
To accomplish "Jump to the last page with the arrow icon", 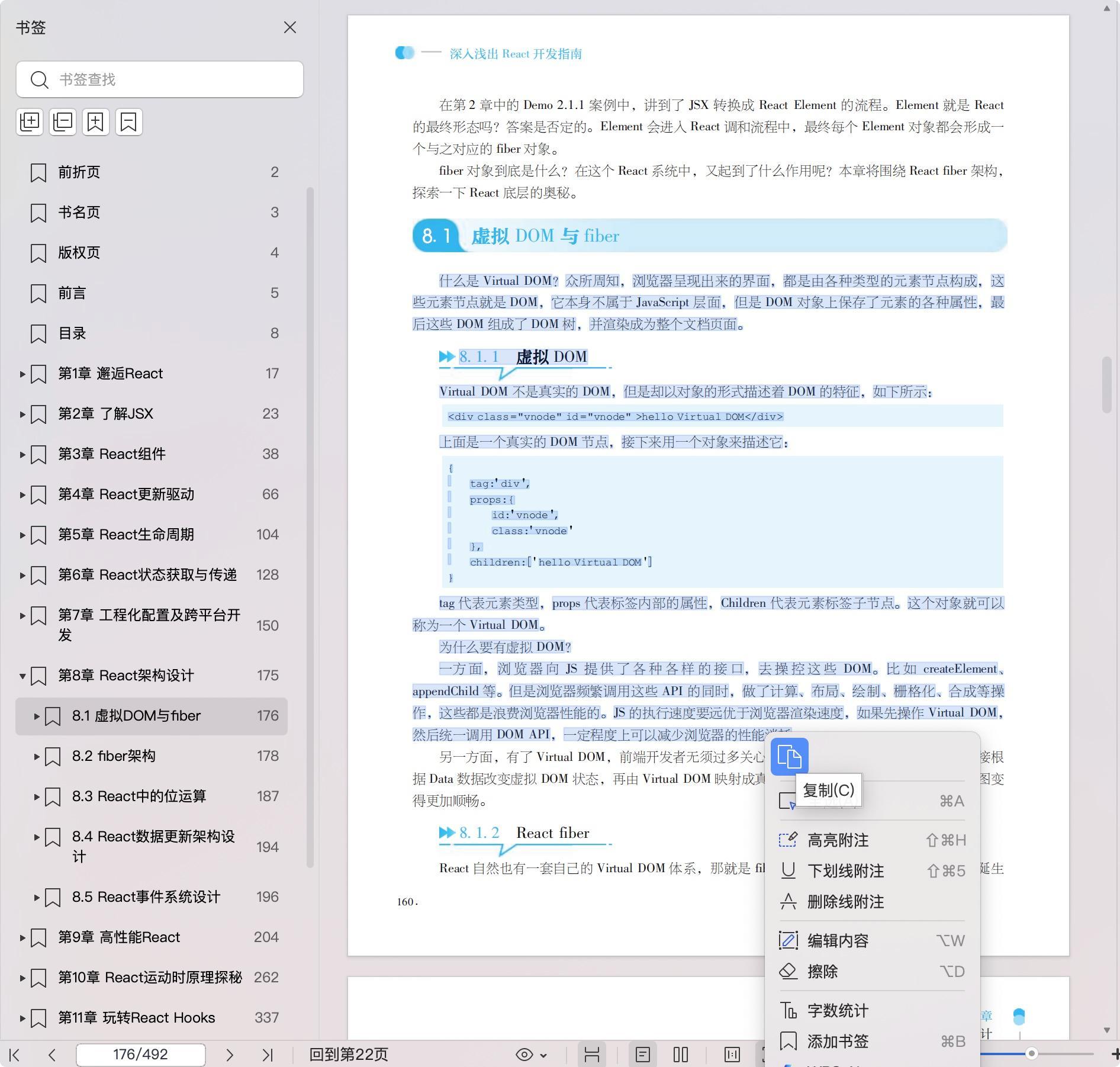I will [268, 1055].
